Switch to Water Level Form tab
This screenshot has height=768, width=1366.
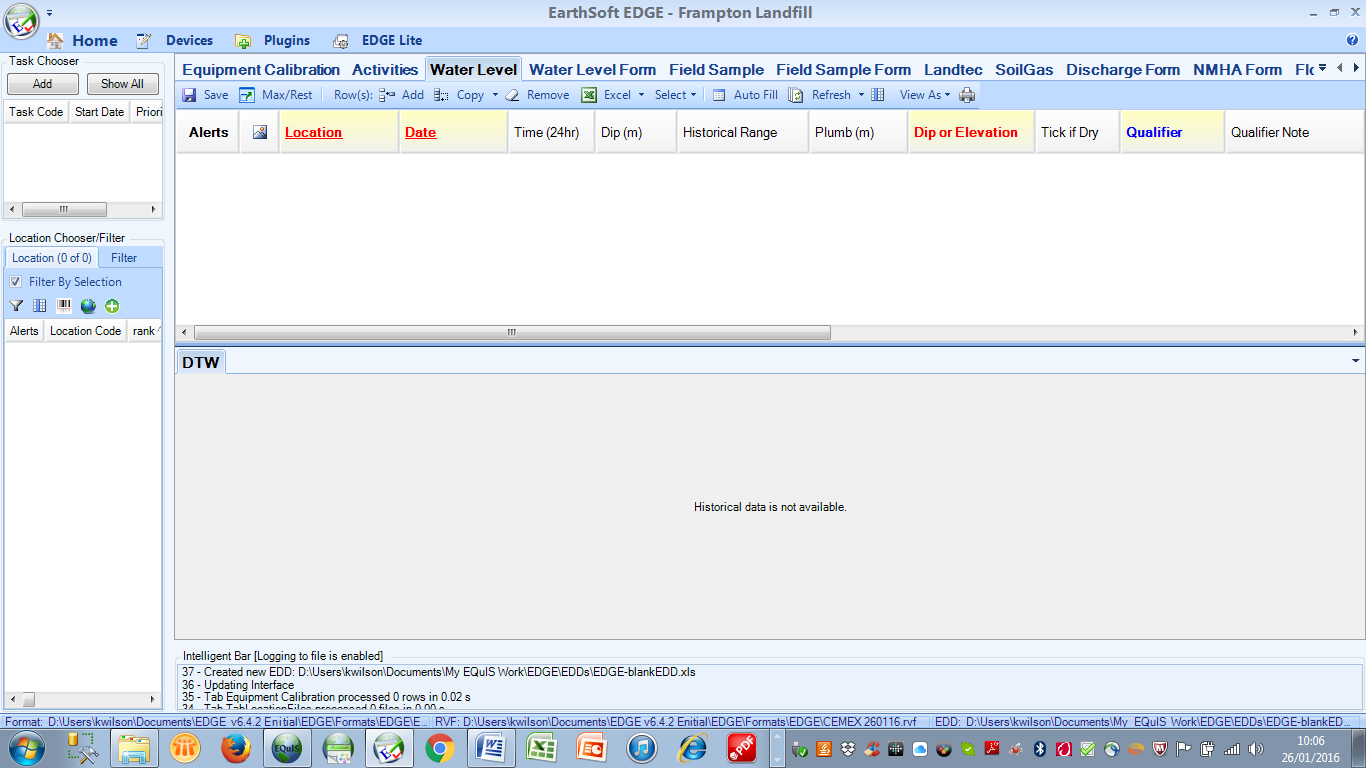click(x=592, y=70)
